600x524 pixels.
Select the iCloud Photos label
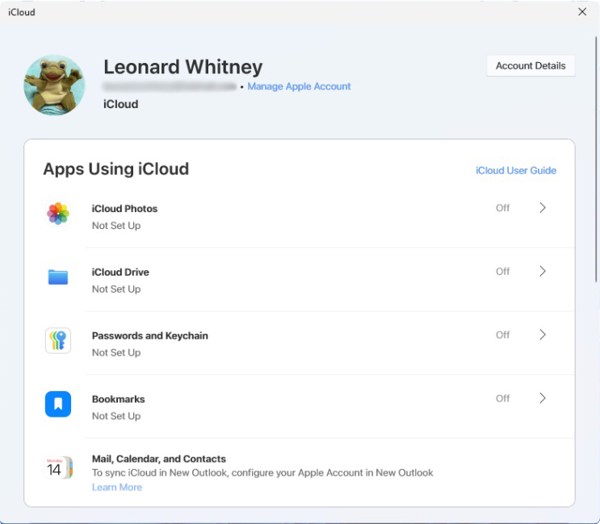point(125,209)
